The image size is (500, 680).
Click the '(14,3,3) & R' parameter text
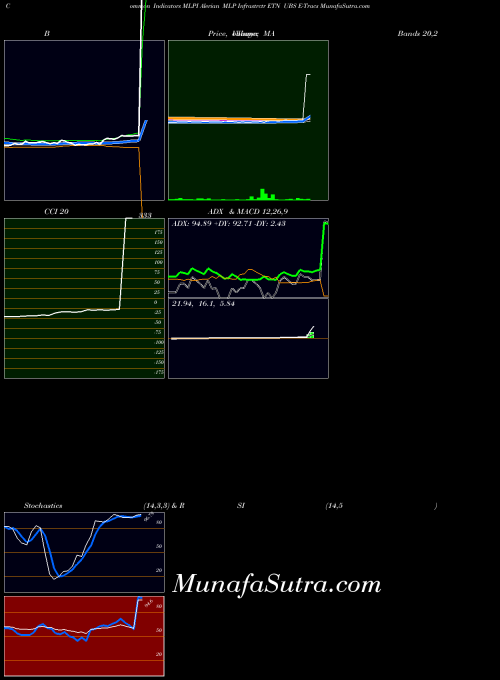pos(164,506)
